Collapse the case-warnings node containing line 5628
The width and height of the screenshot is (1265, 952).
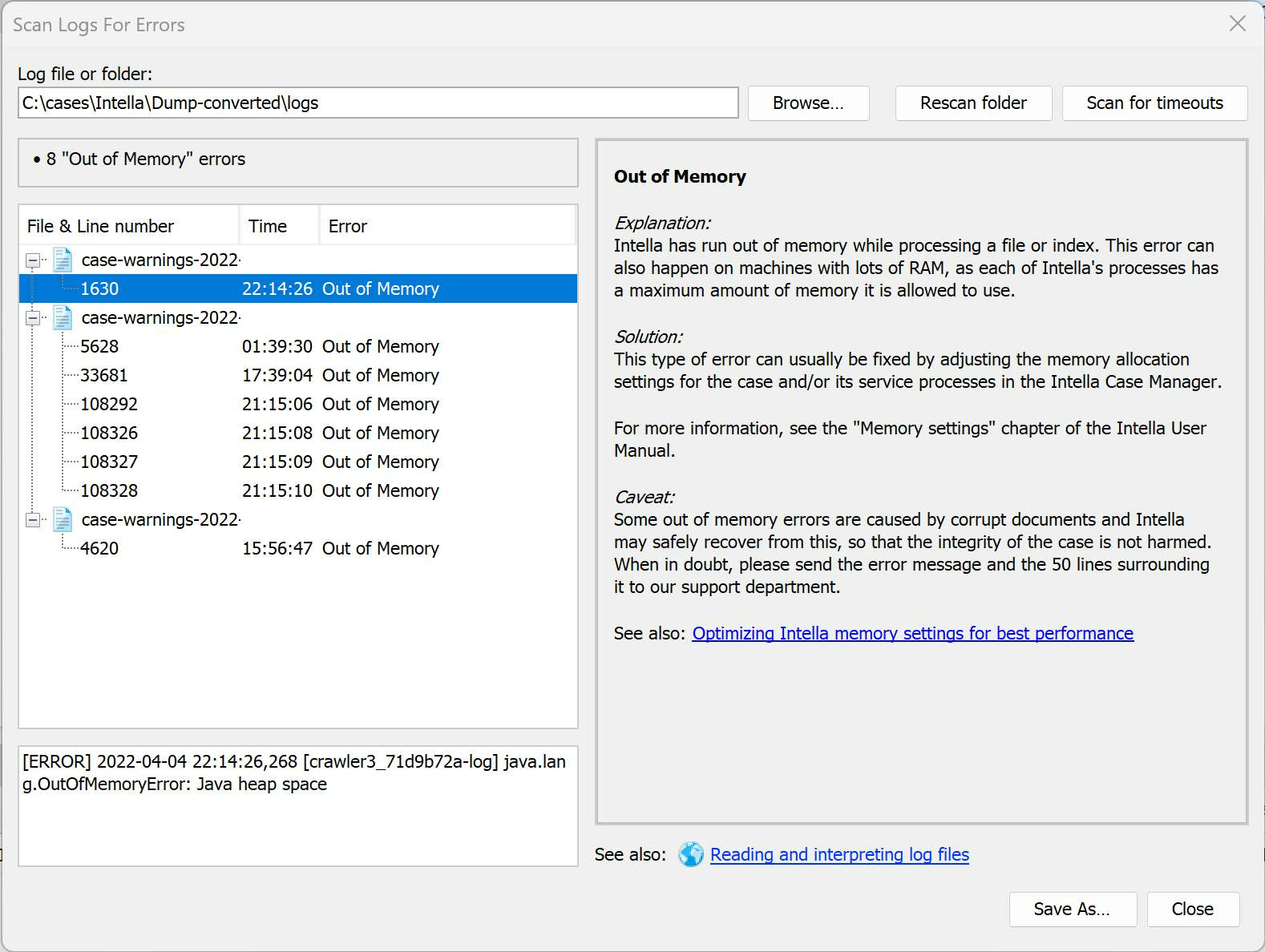(33, 318)
